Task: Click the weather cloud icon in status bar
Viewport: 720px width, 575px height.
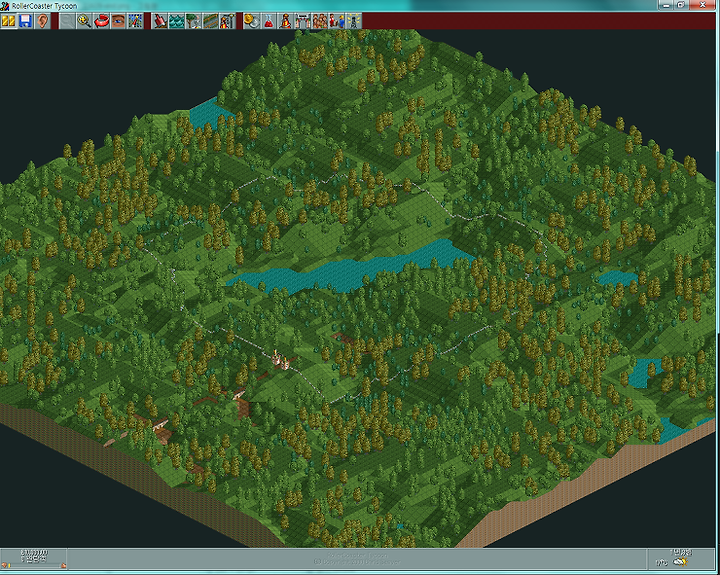Action: (x=680, y=562)
